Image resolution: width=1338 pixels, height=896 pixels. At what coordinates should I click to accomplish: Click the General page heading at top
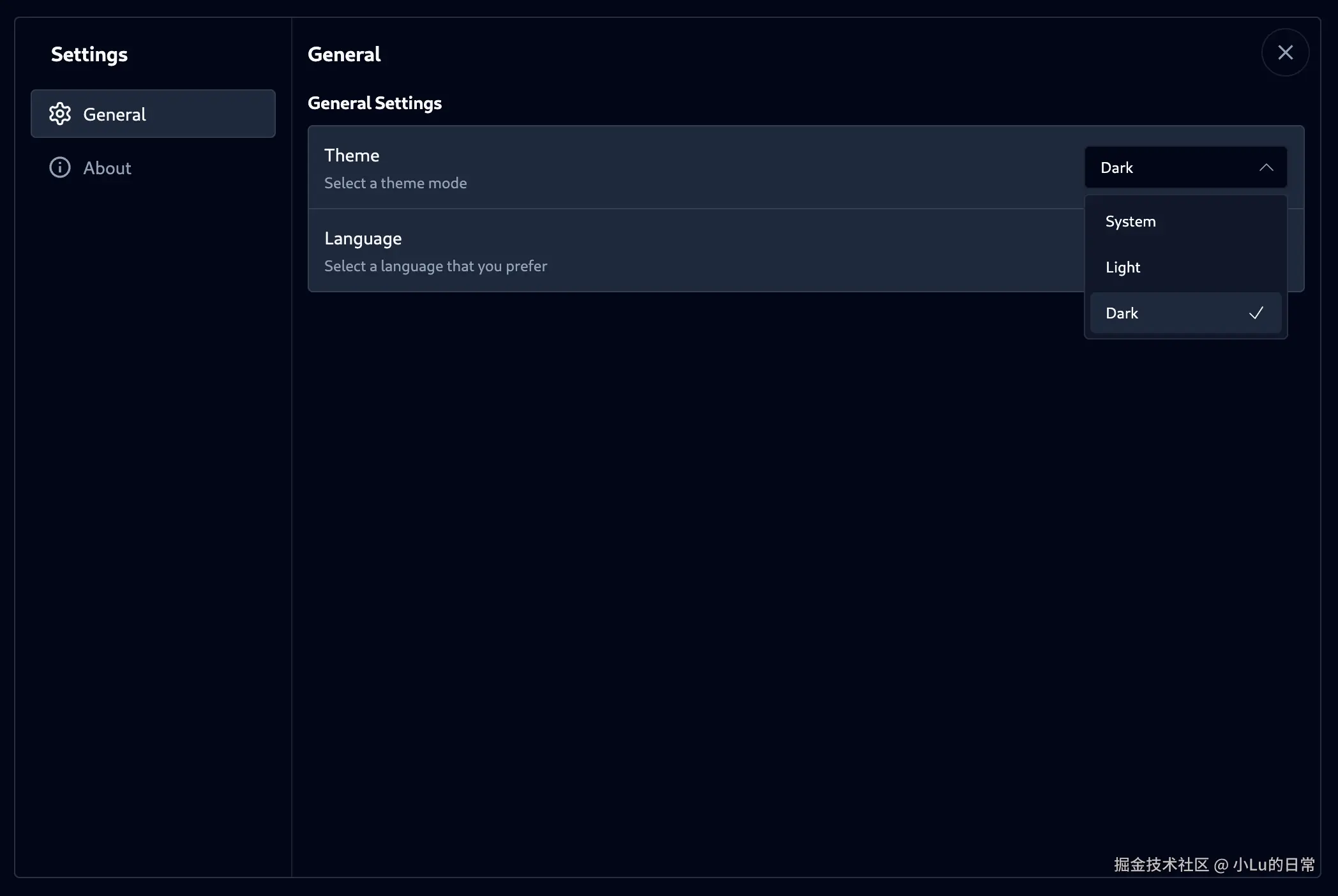[x=344, y=54]
